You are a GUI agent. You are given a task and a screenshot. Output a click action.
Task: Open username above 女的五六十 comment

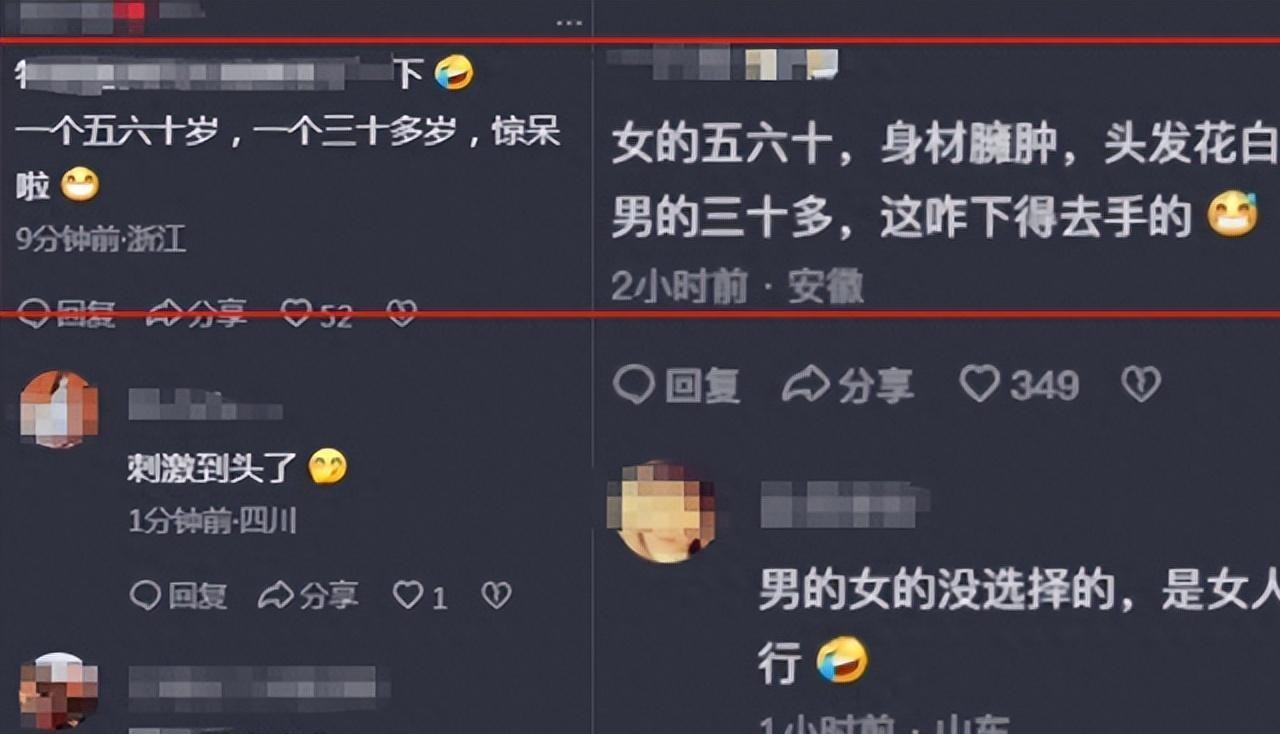(722, 62)
